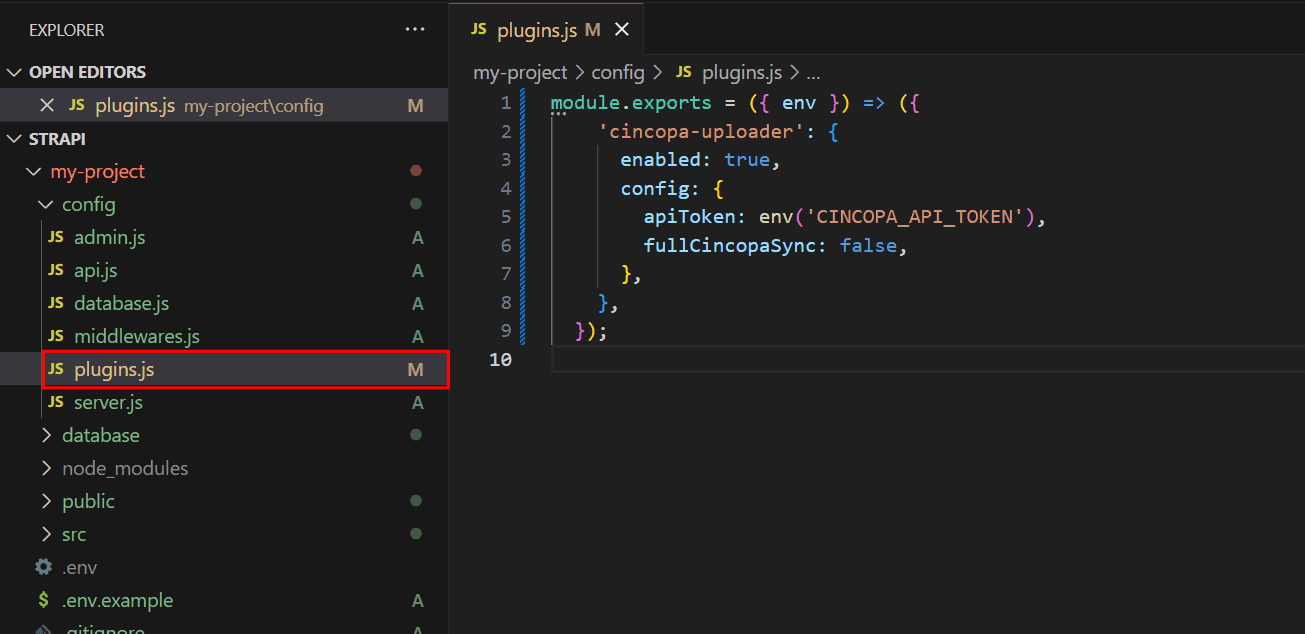
Task: Click the dollar icon of .env.example
Action: 43,600
